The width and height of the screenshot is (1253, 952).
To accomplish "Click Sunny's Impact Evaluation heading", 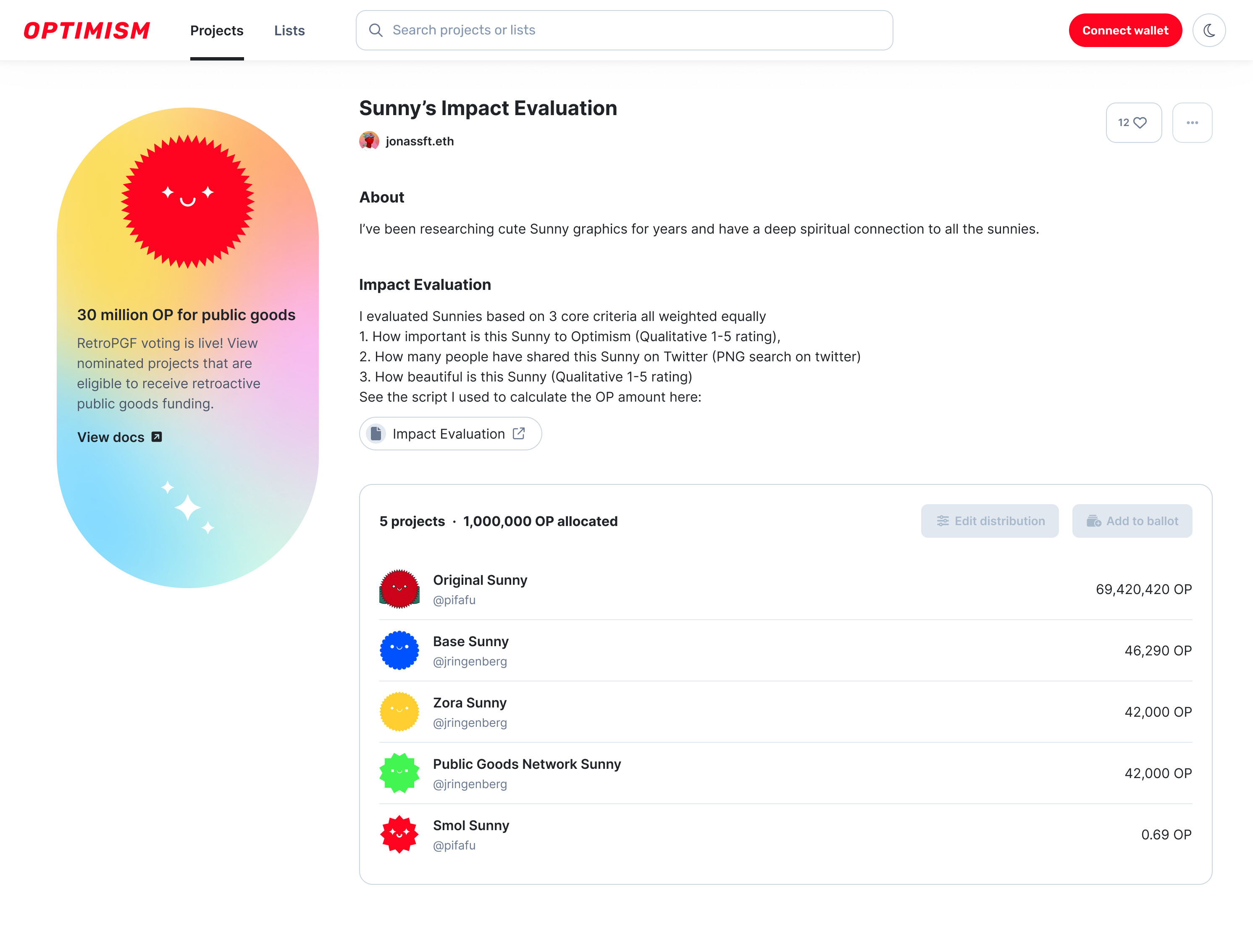I will (488, 108).
